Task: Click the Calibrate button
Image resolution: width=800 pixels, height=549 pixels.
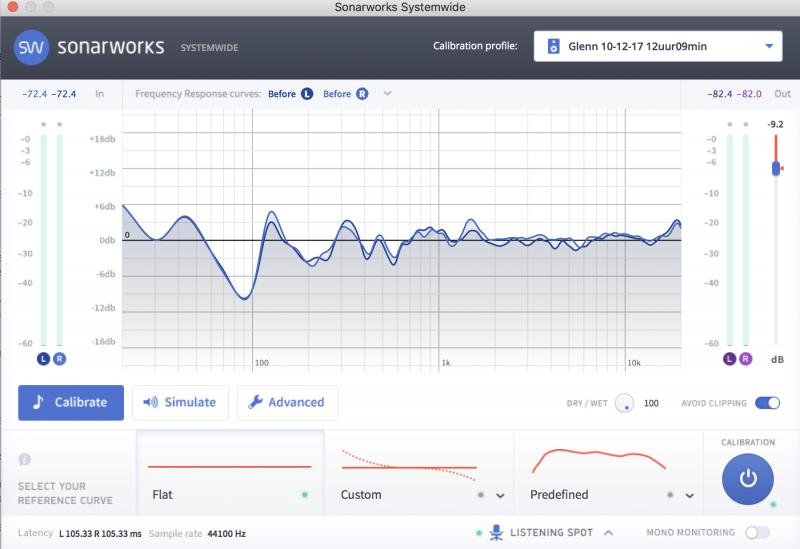Action: [x=71, y=403]
